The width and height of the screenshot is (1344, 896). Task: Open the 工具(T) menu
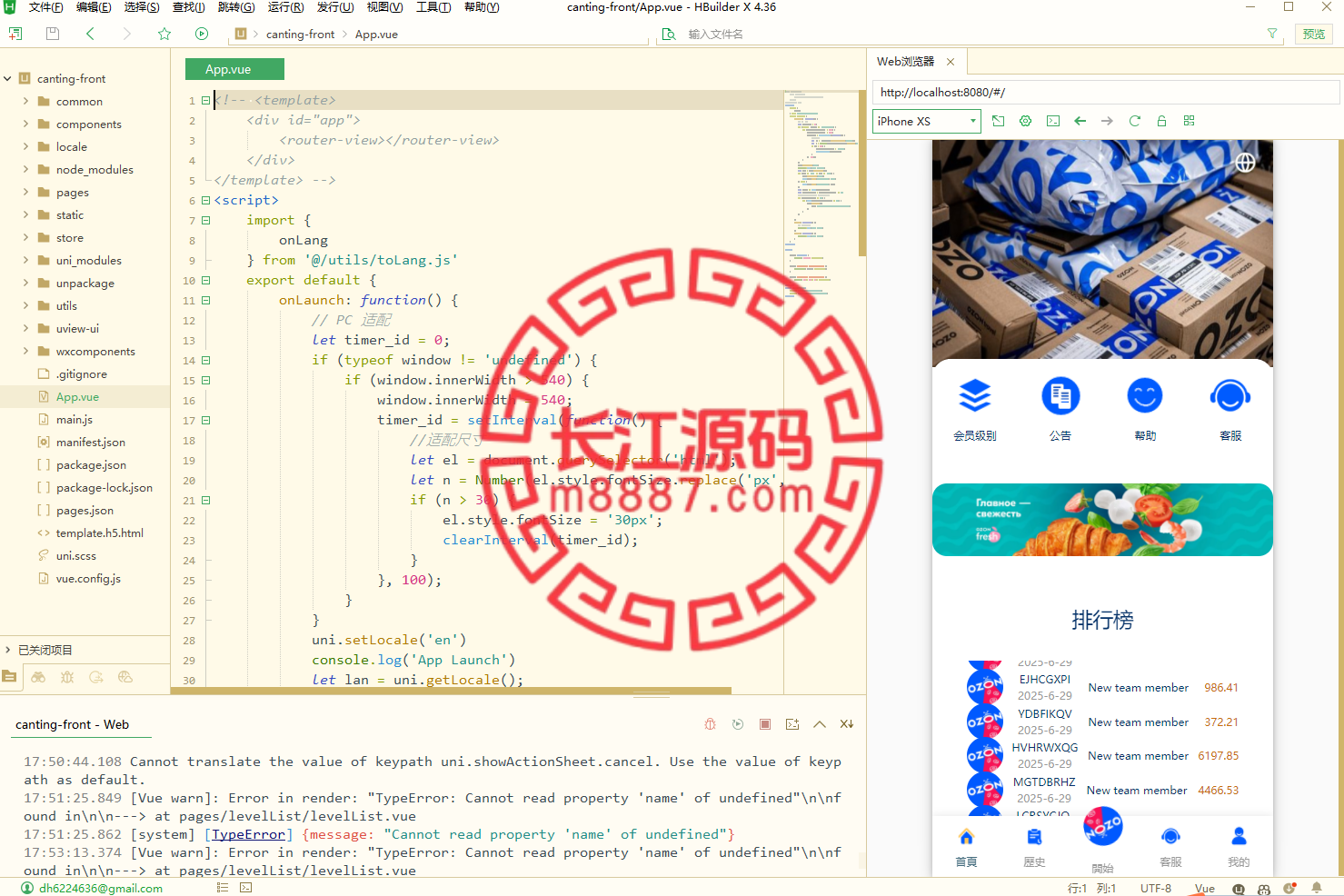coord(433,7)
